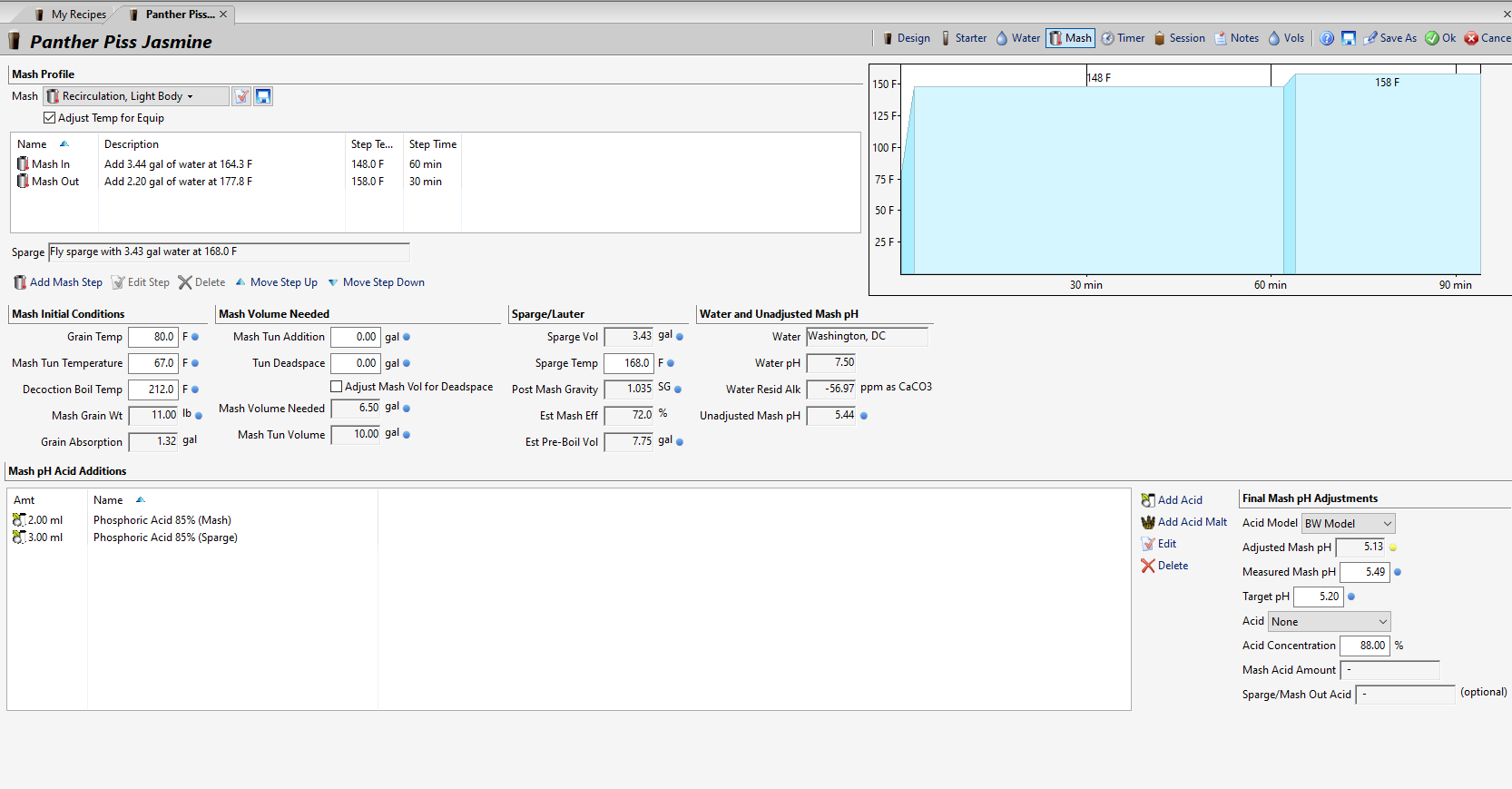The height and width of the screenshot is (789, 1512).
Task: Close the Panther Piss tab
Action: [223, 15]
